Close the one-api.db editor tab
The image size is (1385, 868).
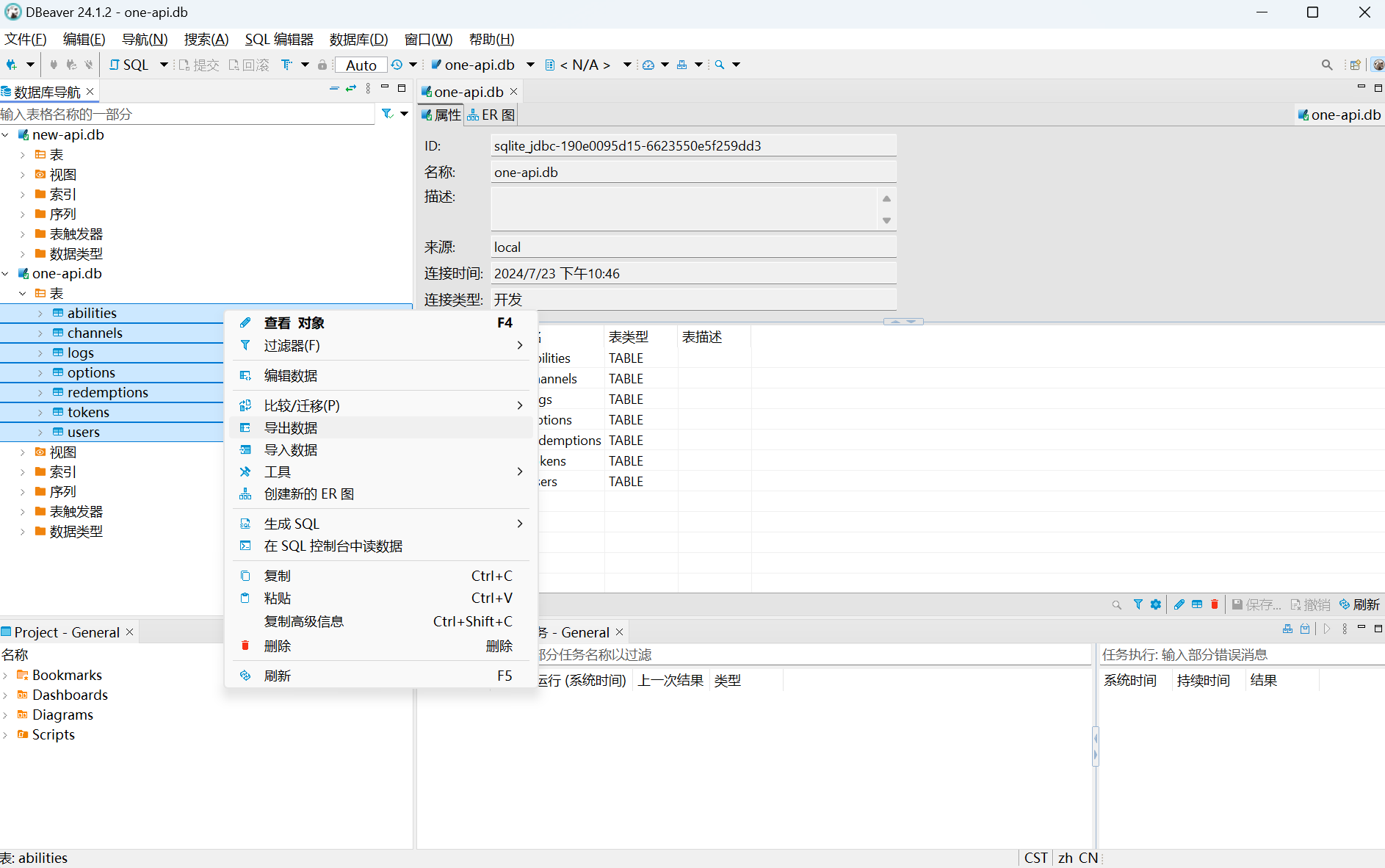pos(514,91)
